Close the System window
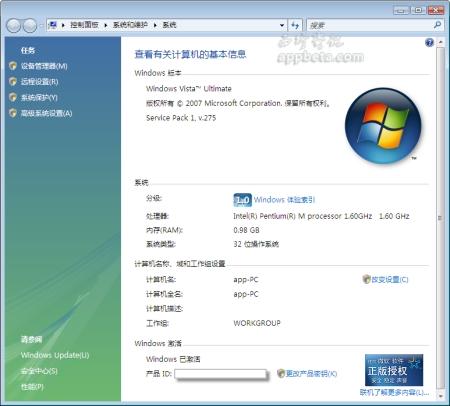 [x=436, y=10]
